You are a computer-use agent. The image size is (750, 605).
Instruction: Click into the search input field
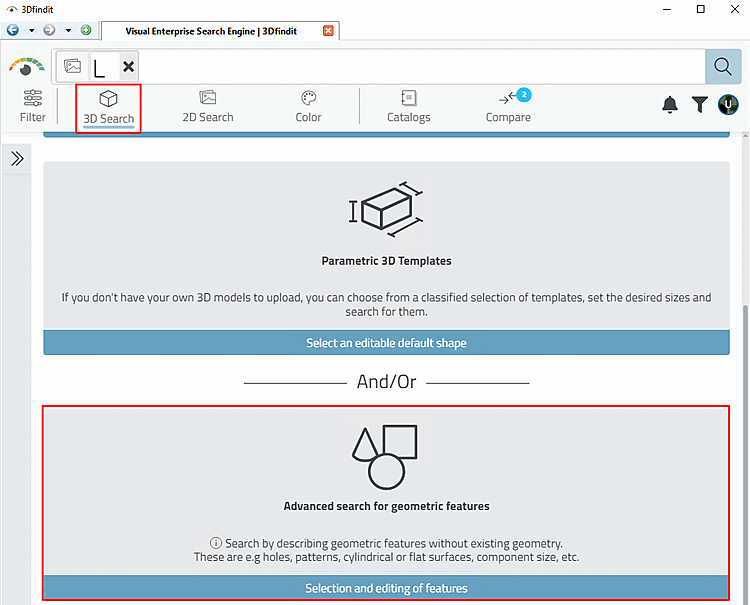(421, 66)
